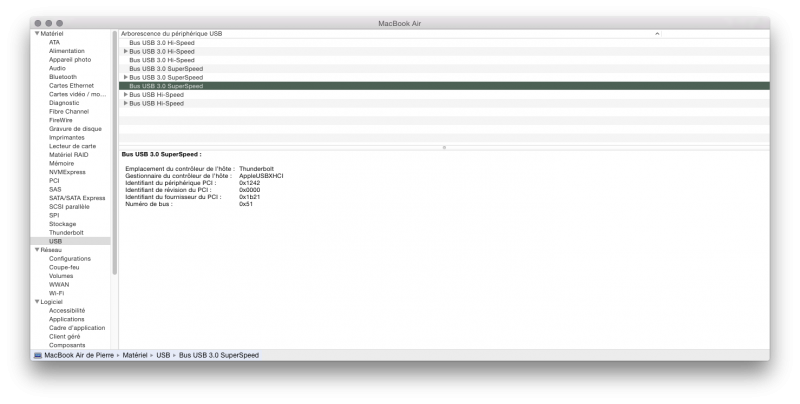
Task: Select Client géré in the sidebar
Action: (x=64, y=337)
